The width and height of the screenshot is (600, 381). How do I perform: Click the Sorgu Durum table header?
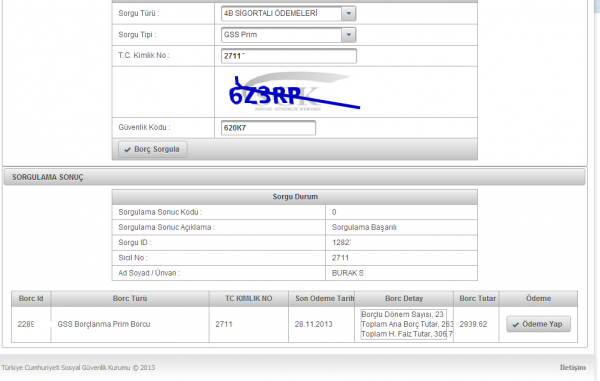tap(295, 197)
